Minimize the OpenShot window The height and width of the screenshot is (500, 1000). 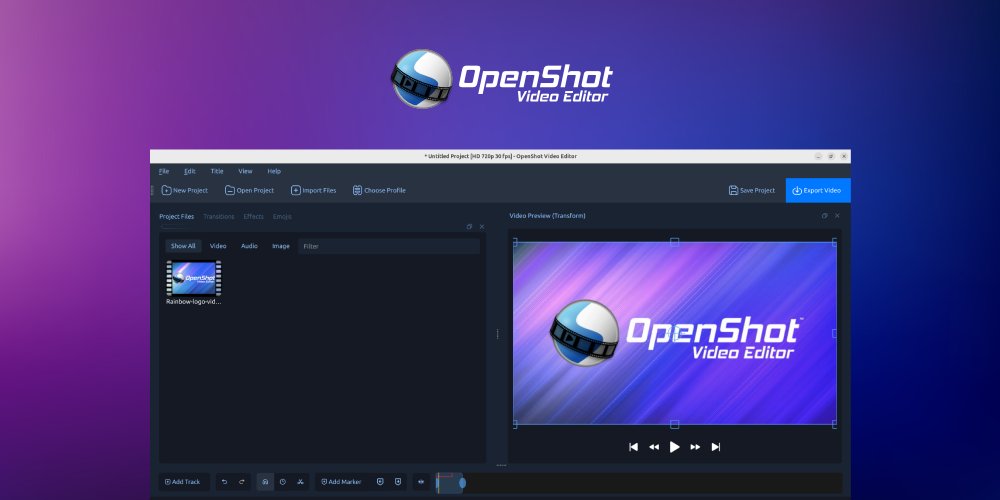818,156
